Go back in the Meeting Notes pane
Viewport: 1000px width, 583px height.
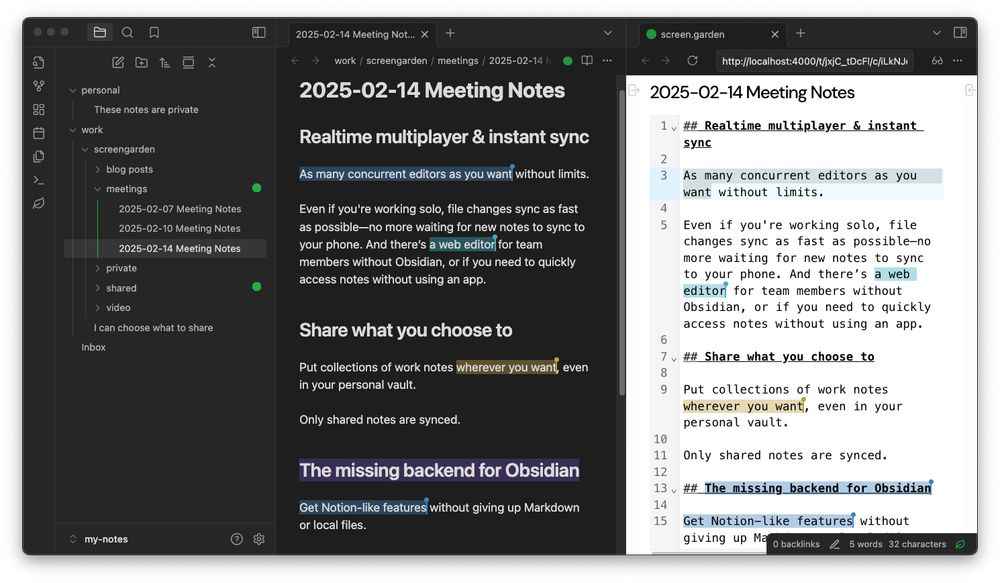point(295,61)
